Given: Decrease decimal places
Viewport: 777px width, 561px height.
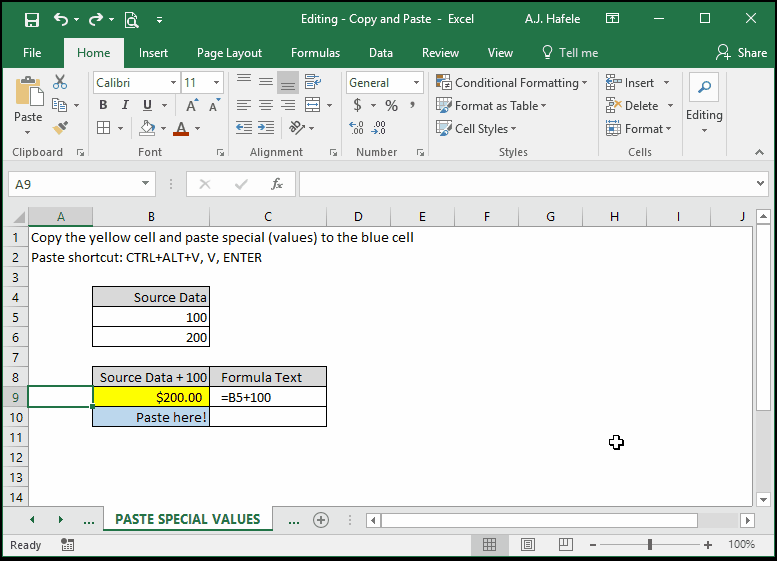Looking at the screenshot, I should click(x=379, y=128).
